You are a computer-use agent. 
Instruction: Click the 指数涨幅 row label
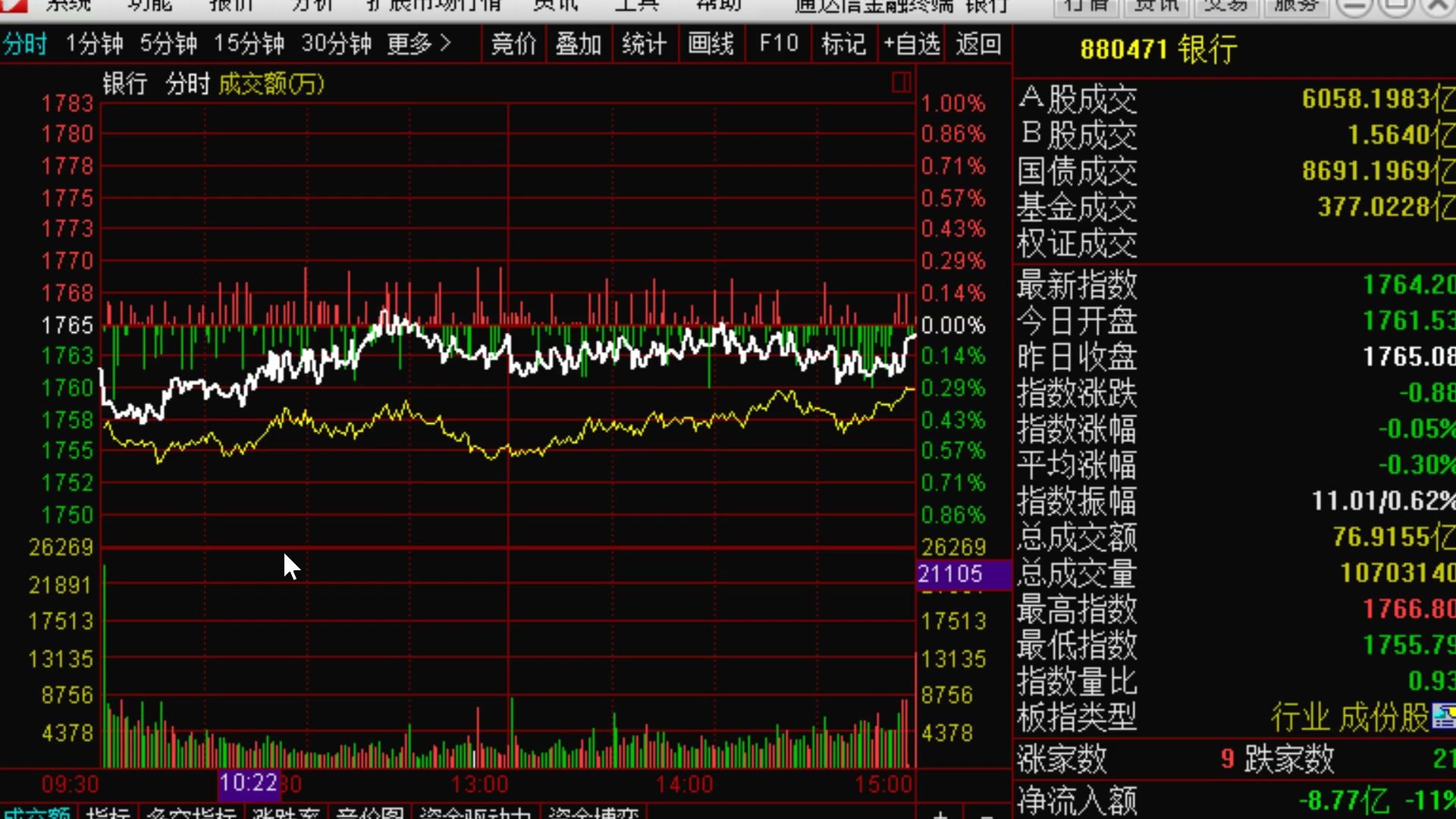pyautogui.click(x=1077, y=429)
